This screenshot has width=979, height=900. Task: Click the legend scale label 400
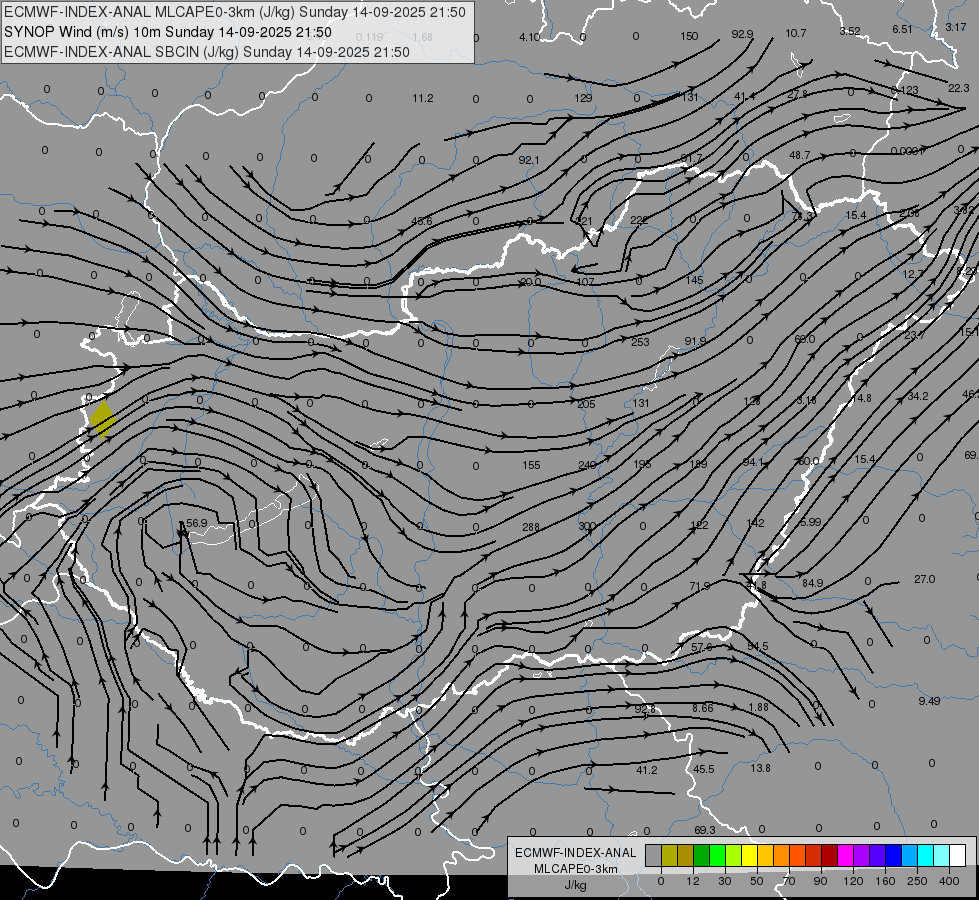point(949,881)
